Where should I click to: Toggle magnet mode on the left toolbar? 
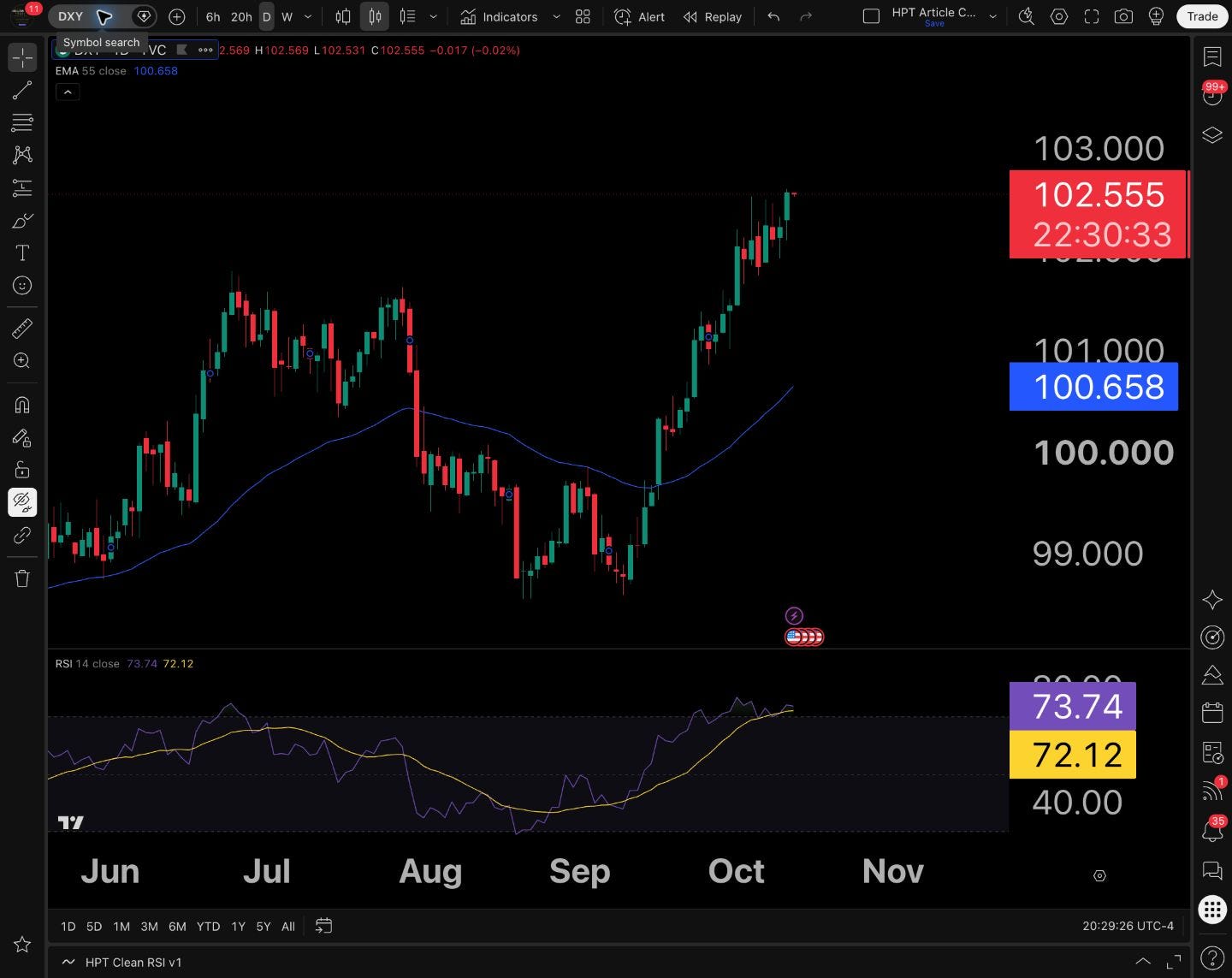click(x=22, y=404)
